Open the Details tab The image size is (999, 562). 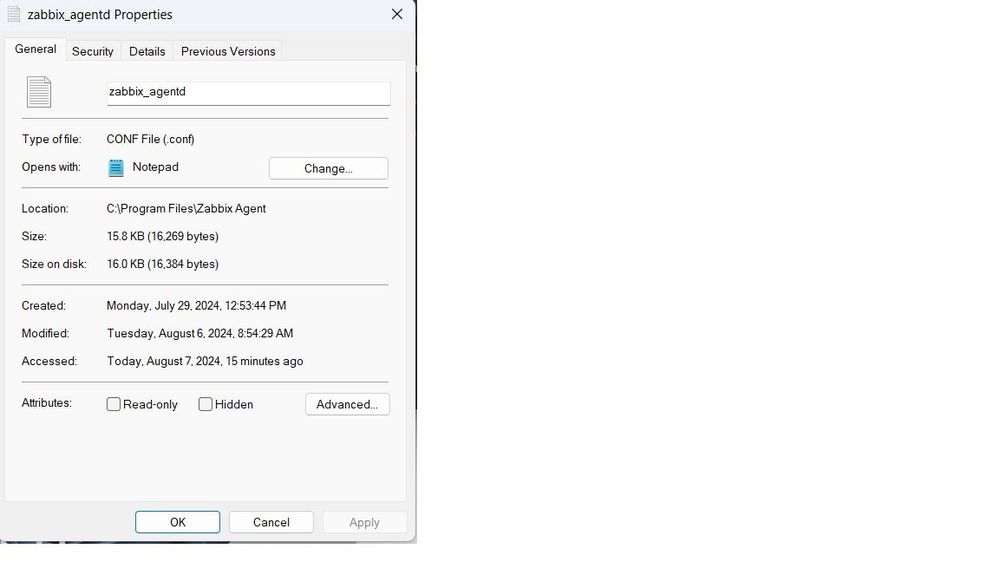147,52
